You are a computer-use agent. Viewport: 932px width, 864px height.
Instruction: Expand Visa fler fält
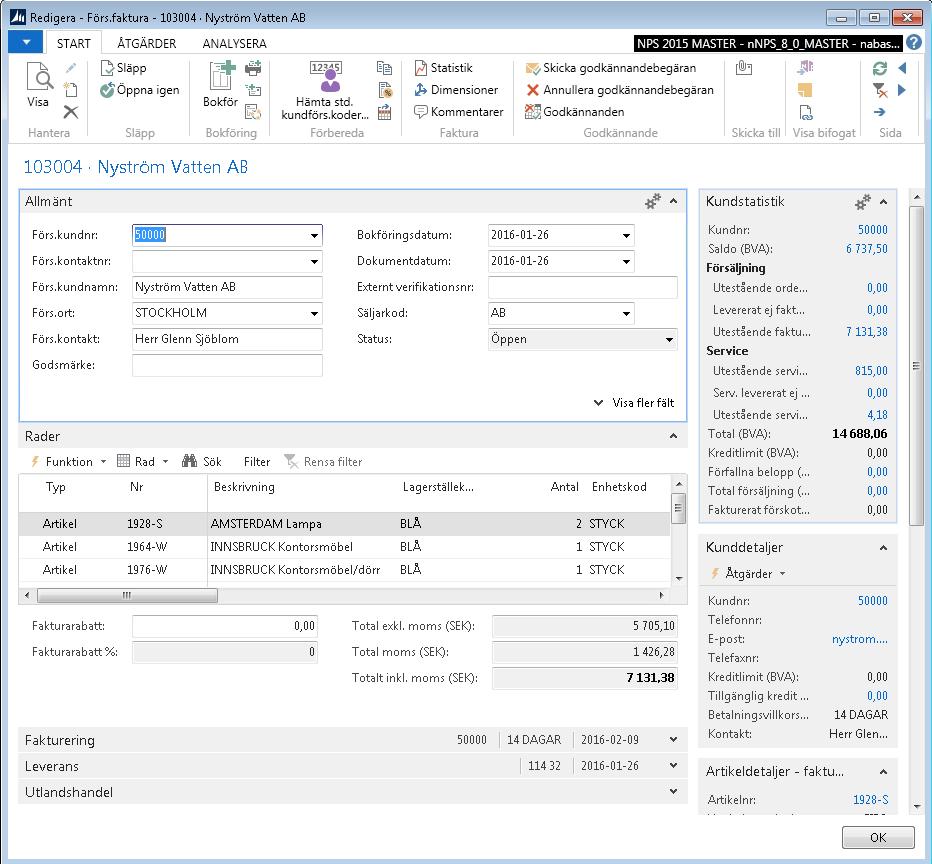coord(634,402)
